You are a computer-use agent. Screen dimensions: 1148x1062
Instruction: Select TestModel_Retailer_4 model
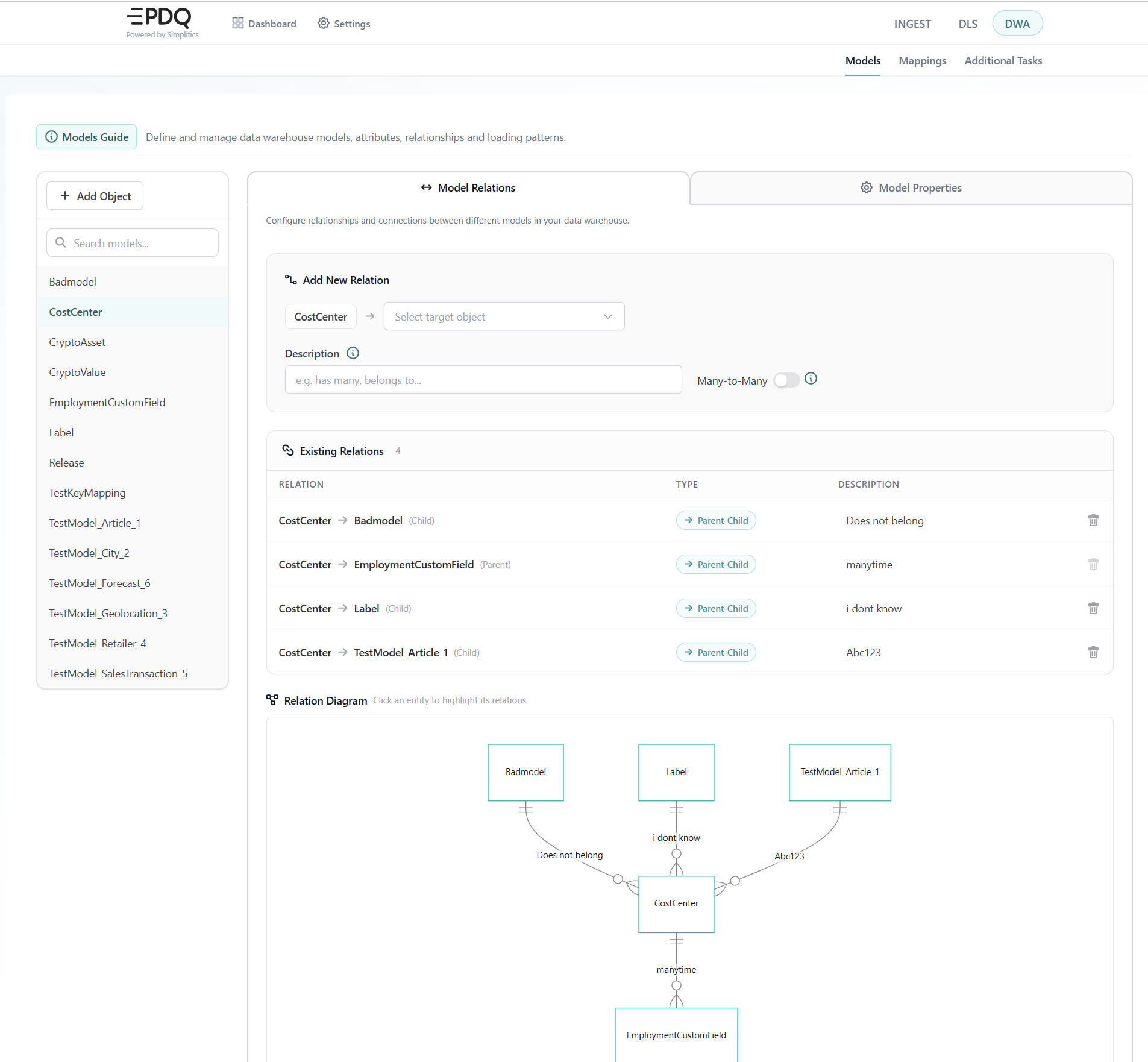point(133,644)
